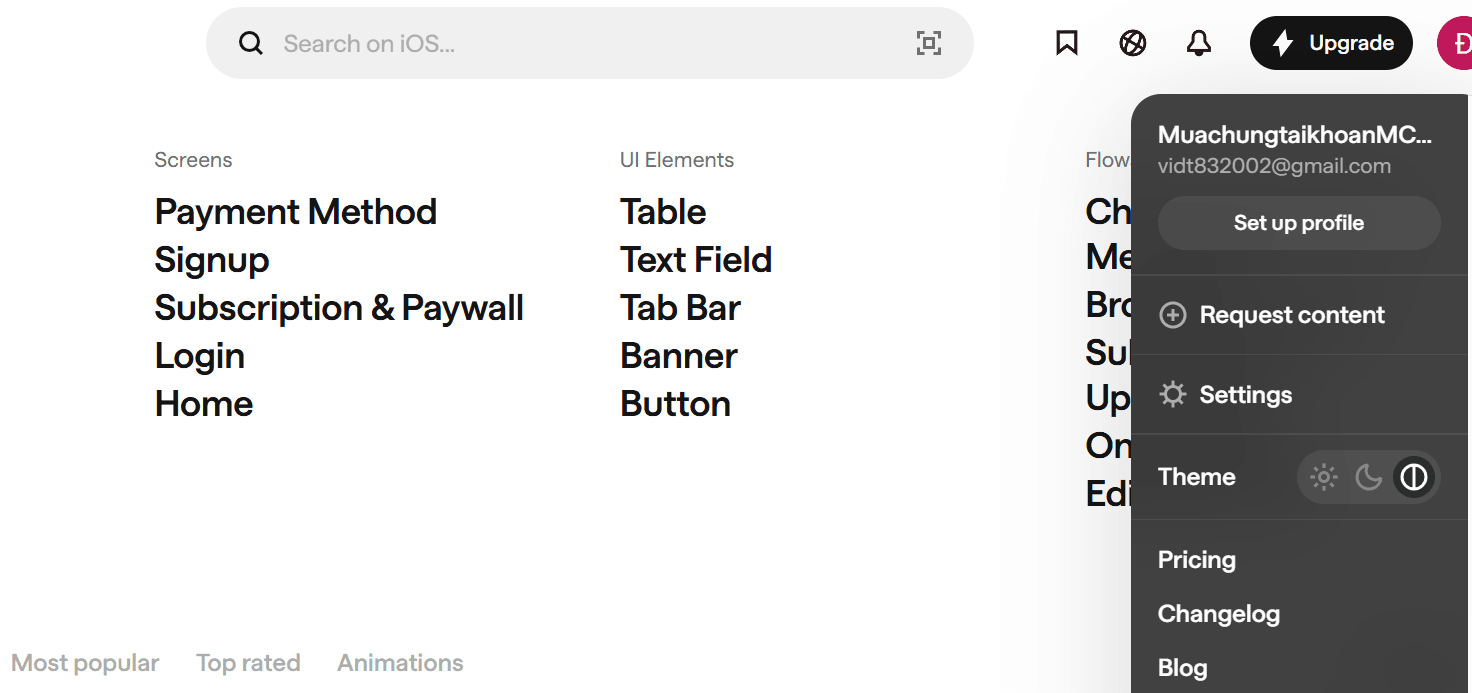Switch theme to dark mode

click(1369, 477)
